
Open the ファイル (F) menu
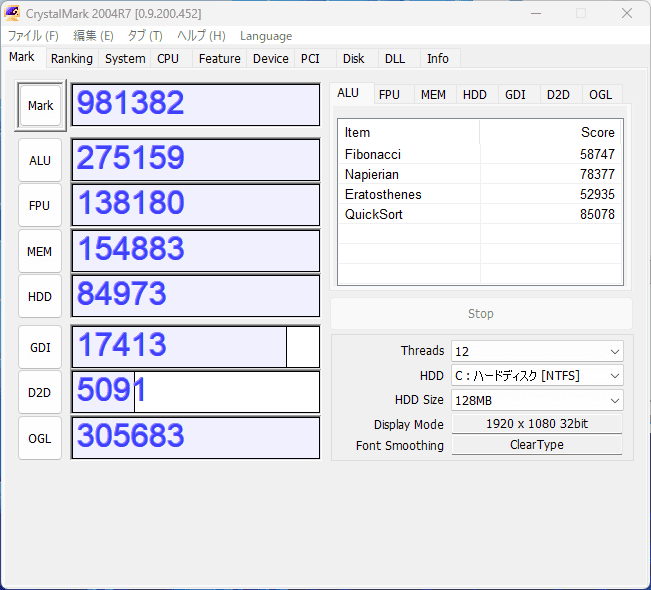pos(33,36)
